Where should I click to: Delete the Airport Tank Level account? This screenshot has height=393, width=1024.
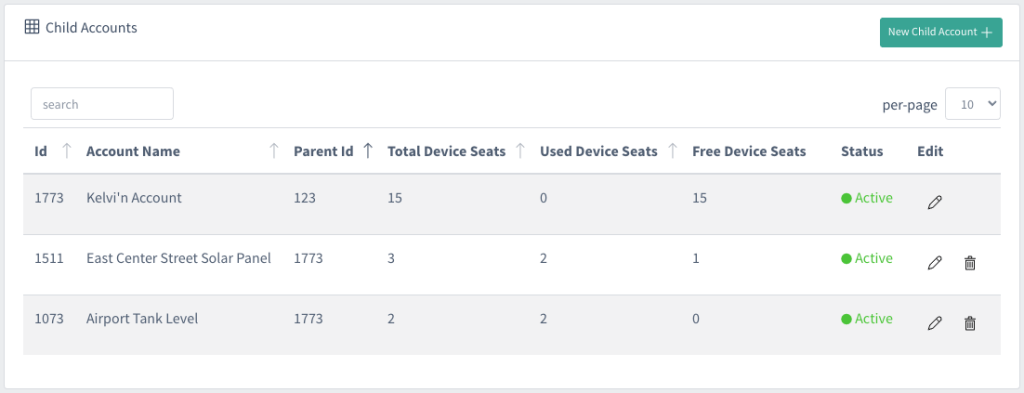coord(970,323)
